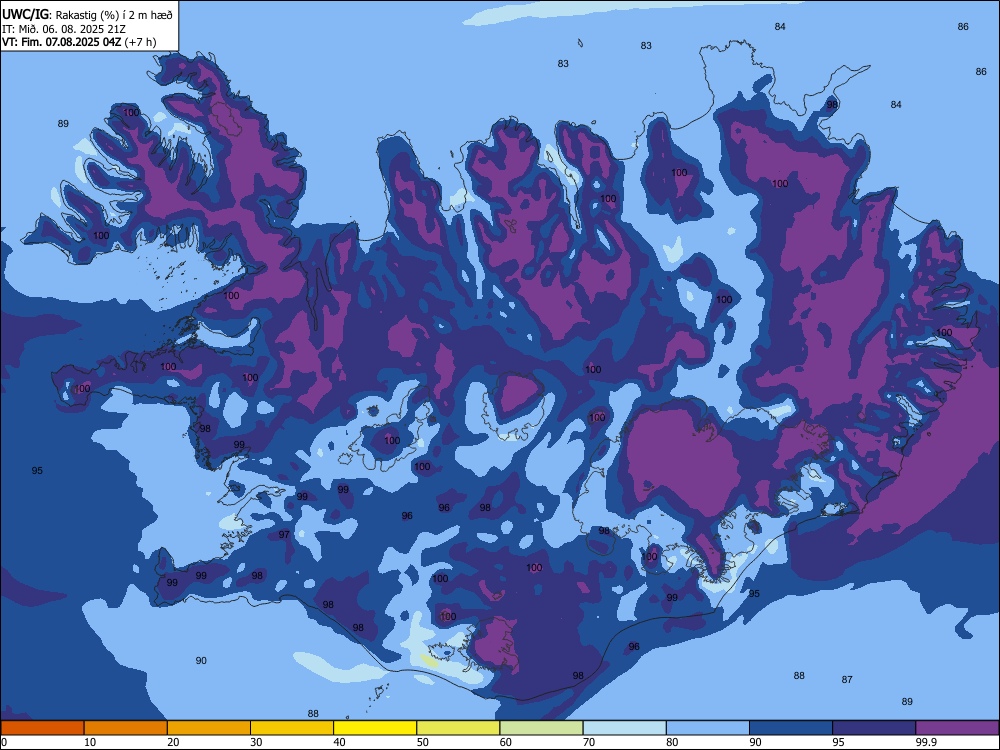Image resolution: width=1000 pixels, height=750 pixels.
Task: Click the legend tick label '10'
Action: click(90, 742)
